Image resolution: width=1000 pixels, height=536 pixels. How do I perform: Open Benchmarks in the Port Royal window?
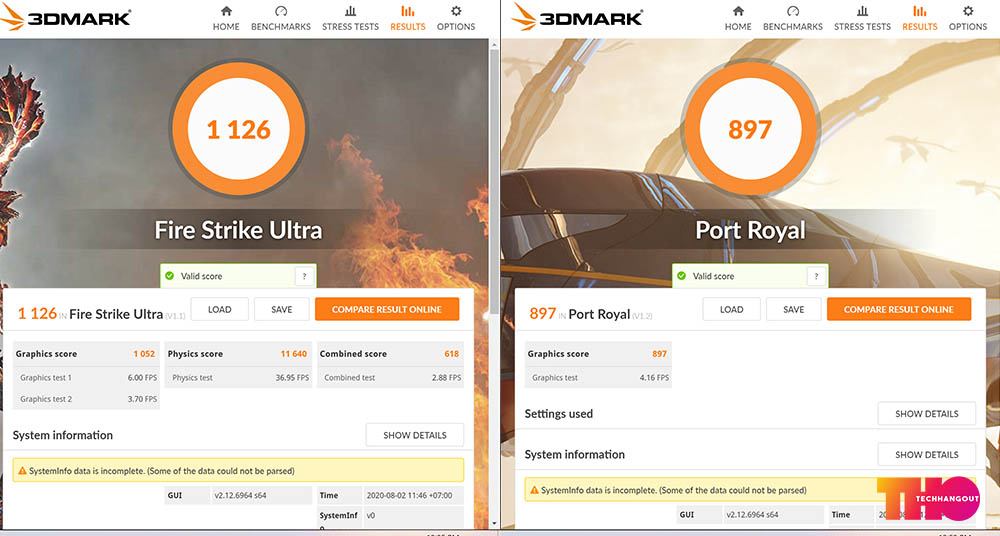(793, 19)
